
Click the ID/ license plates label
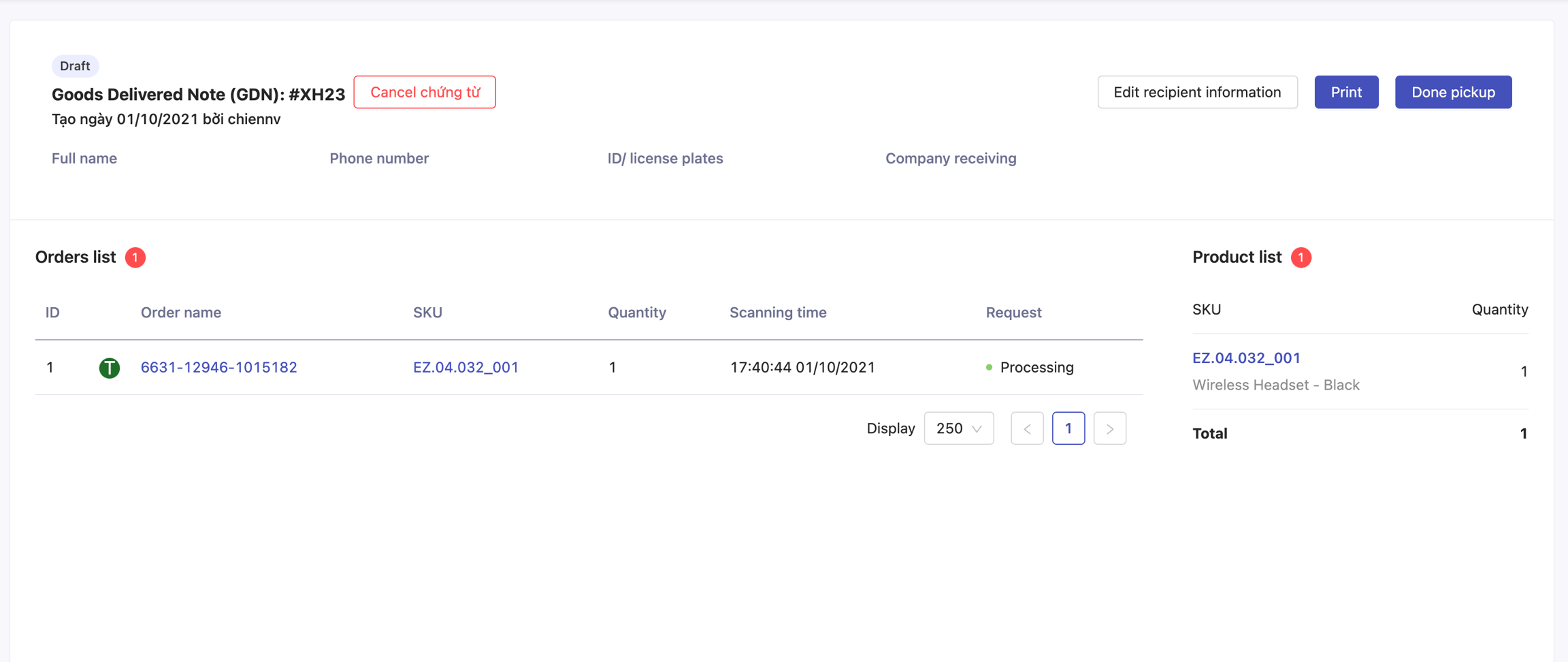tap(665, 158)
